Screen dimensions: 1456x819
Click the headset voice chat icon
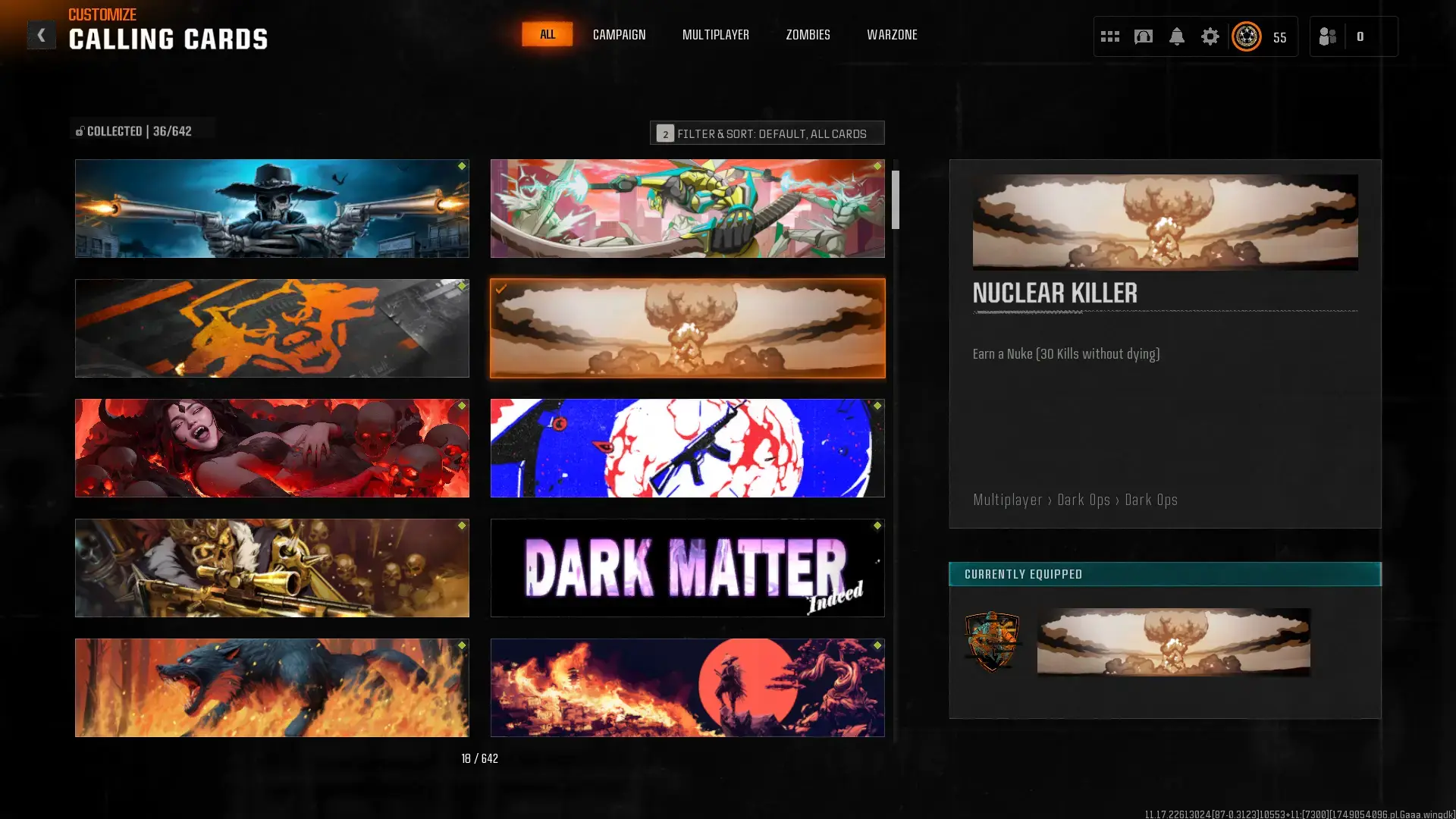point(1143,36)
